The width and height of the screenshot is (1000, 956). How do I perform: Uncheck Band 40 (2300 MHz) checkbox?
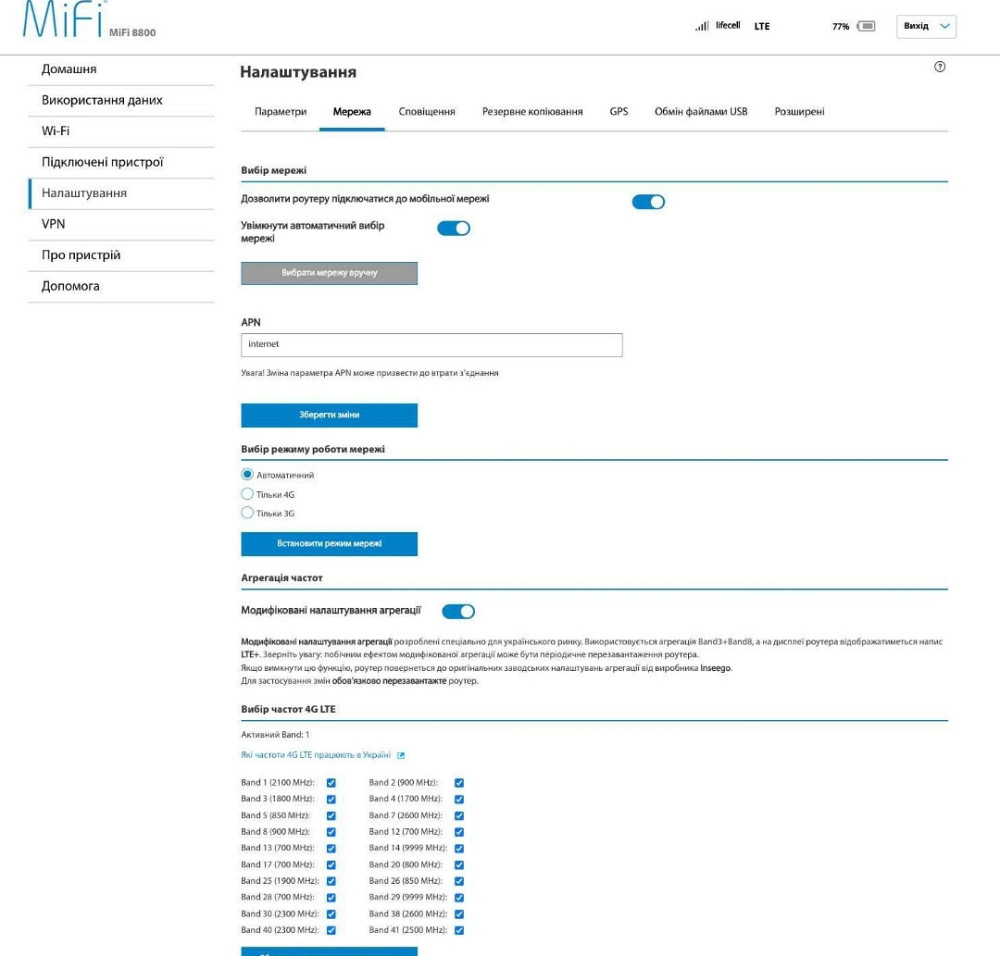(x=331, y=930)
